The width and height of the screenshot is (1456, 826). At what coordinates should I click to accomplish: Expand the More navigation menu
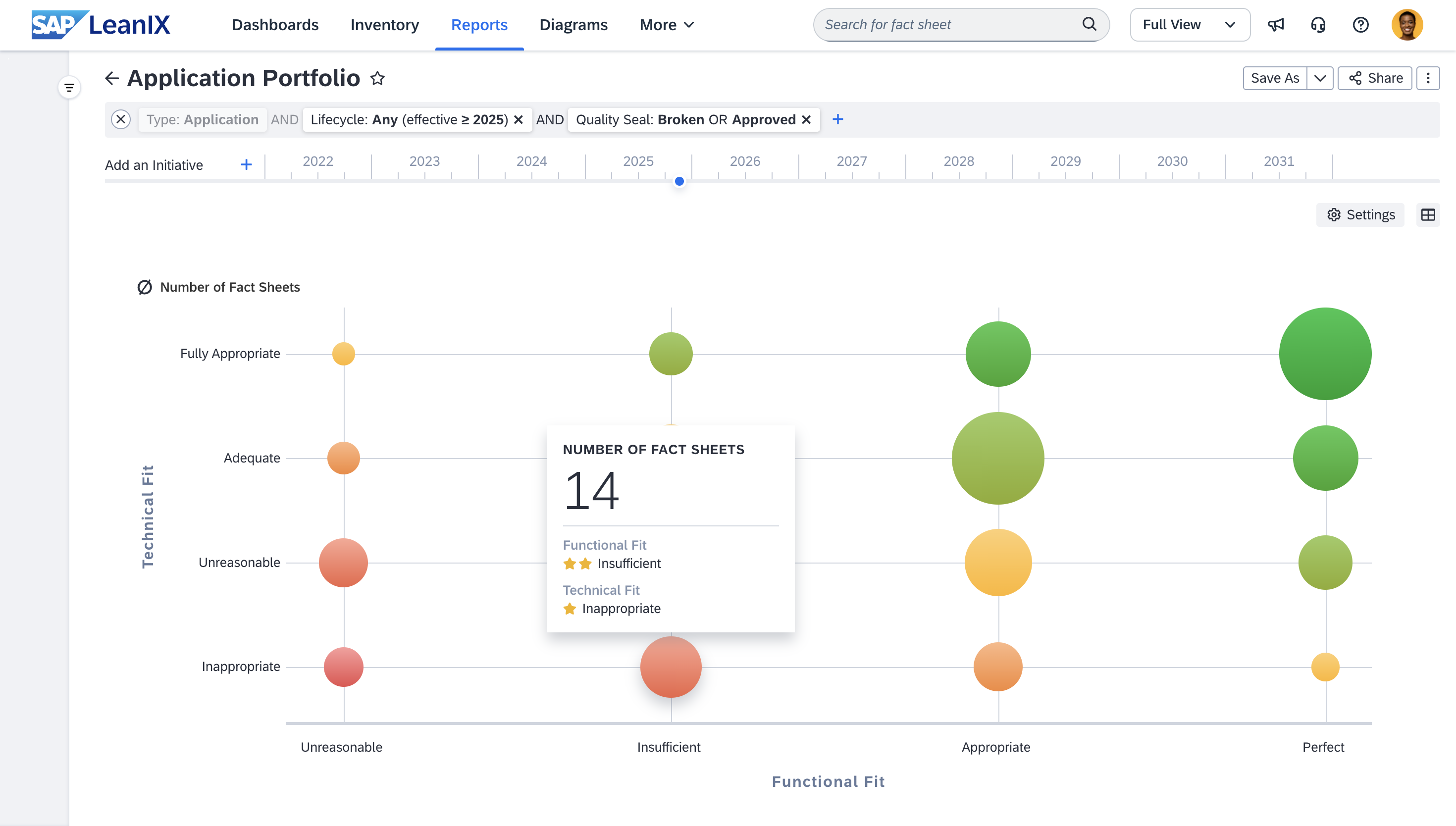click(x=667, y=25)
